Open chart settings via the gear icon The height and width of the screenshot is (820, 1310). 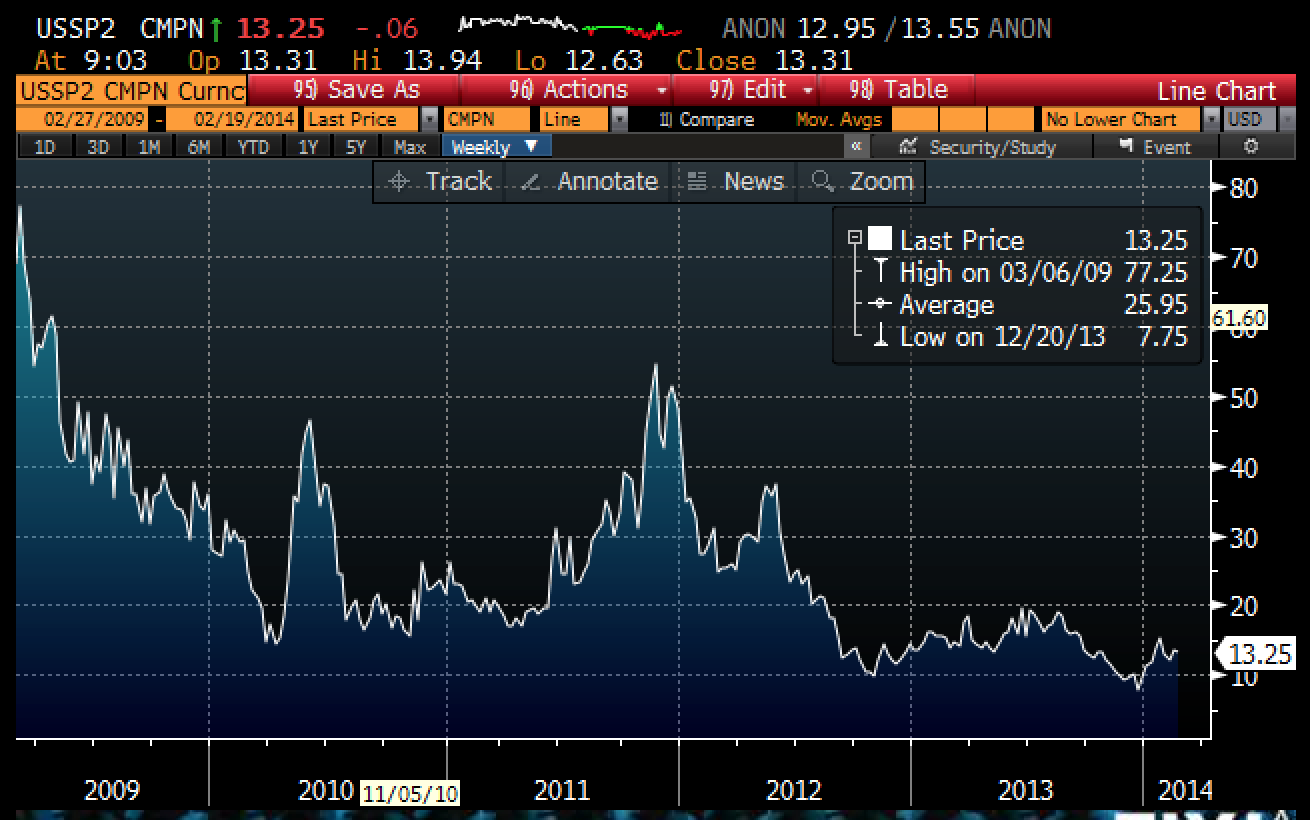(x=1250, y=147)
